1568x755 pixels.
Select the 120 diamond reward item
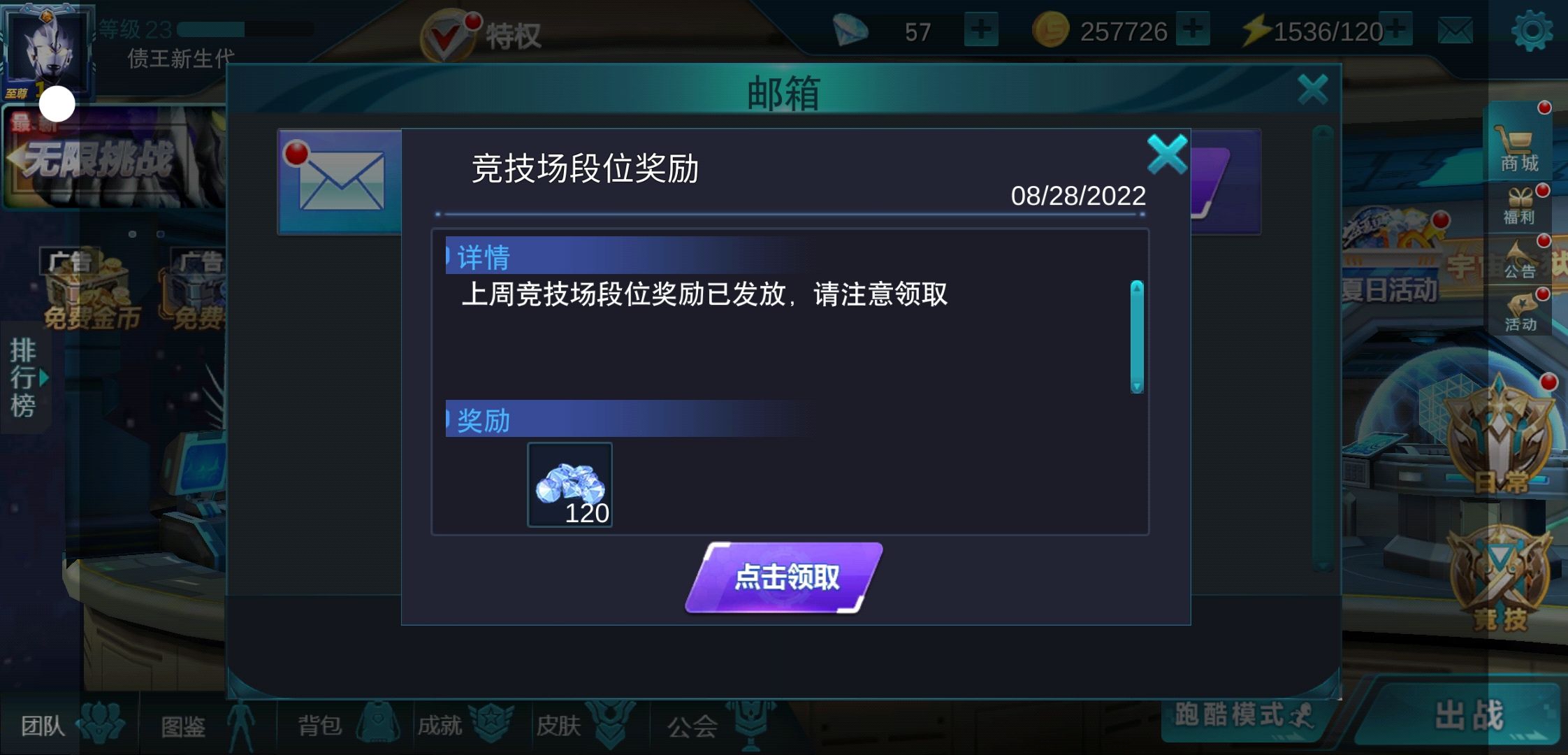tap(569, 484)
